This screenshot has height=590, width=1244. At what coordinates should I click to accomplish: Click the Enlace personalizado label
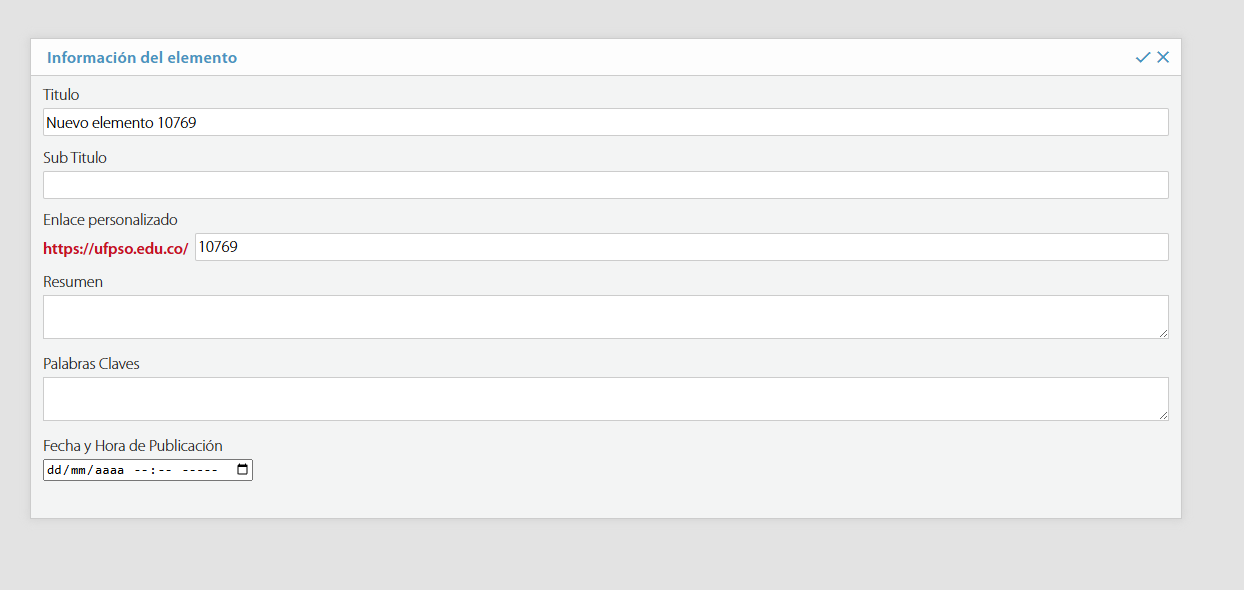pyautogui.click(x=110, y=220)
